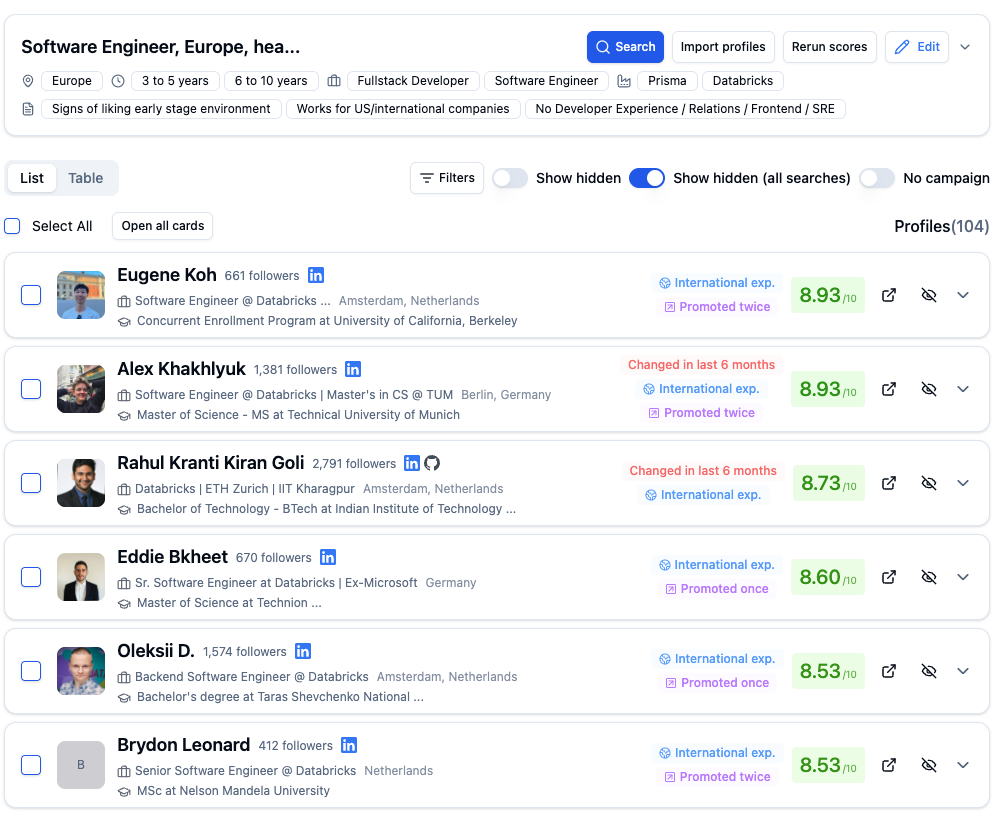997x815 pixels.
Task: Click LinkedIn icon next to Oleksii D.
Action: tap(303, 651)
